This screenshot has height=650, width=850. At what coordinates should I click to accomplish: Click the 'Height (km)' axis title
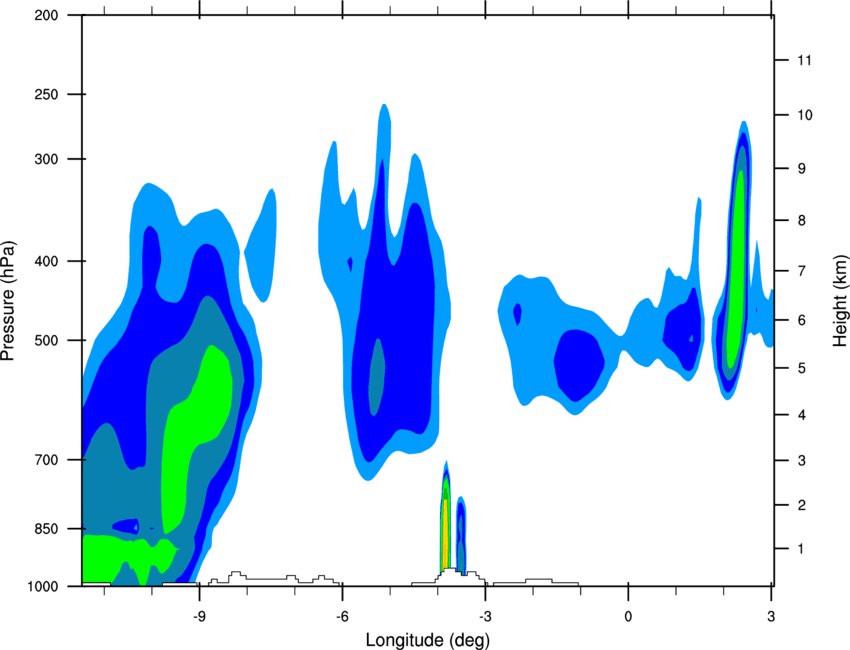[x=840, y=301]
